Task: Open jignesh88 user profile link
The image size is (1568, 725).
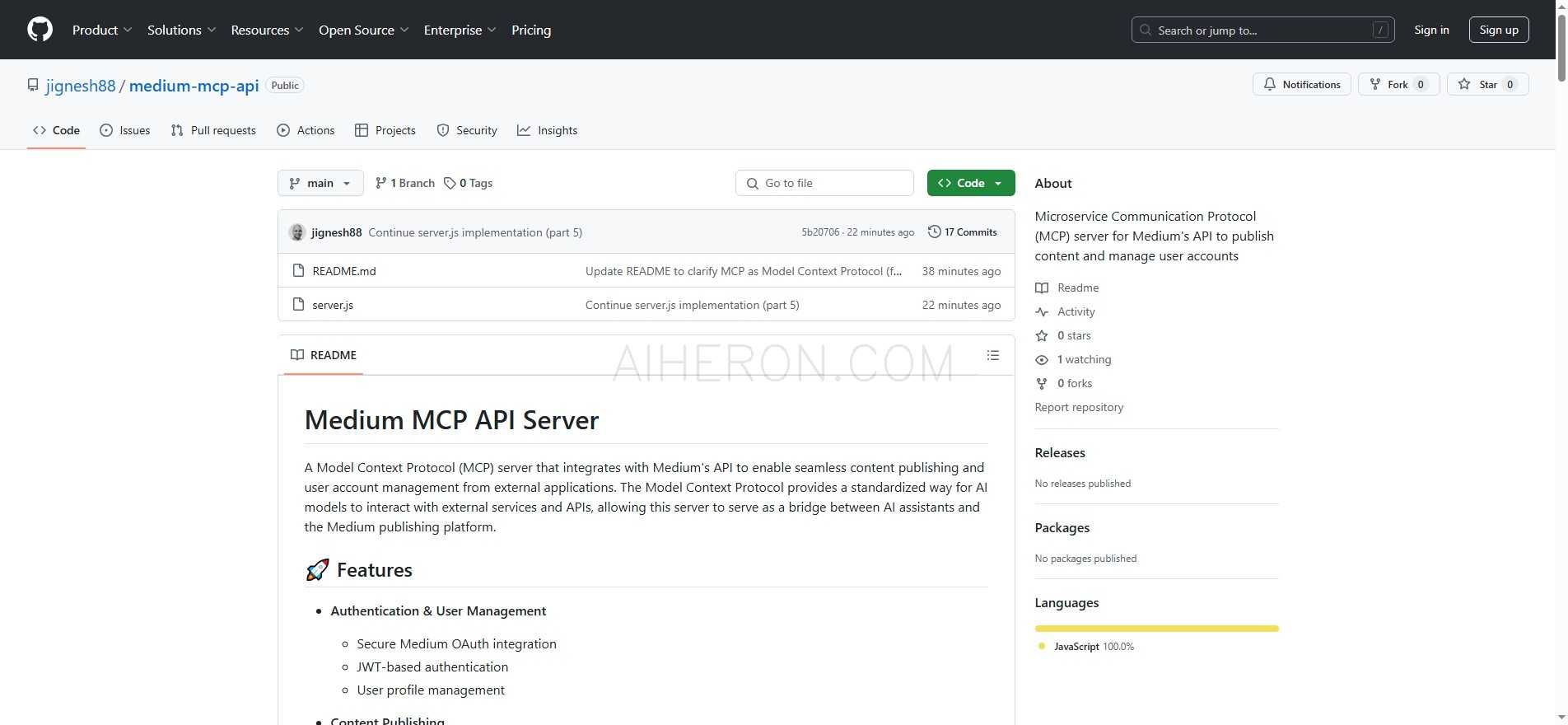Action: [81, 86]
